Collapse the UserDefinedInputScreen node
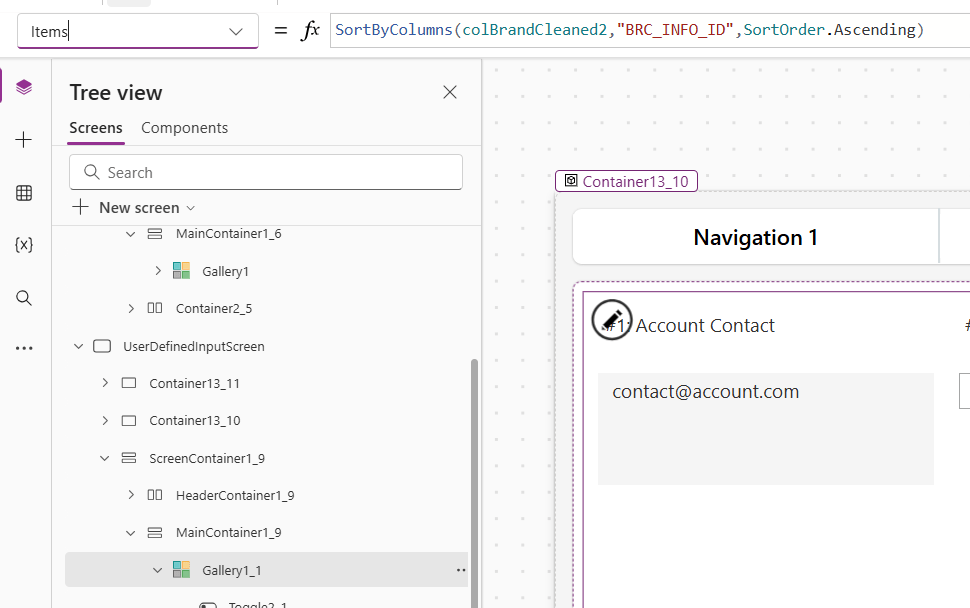The height and width of the screenshot is (608, 970). (79, 346)
